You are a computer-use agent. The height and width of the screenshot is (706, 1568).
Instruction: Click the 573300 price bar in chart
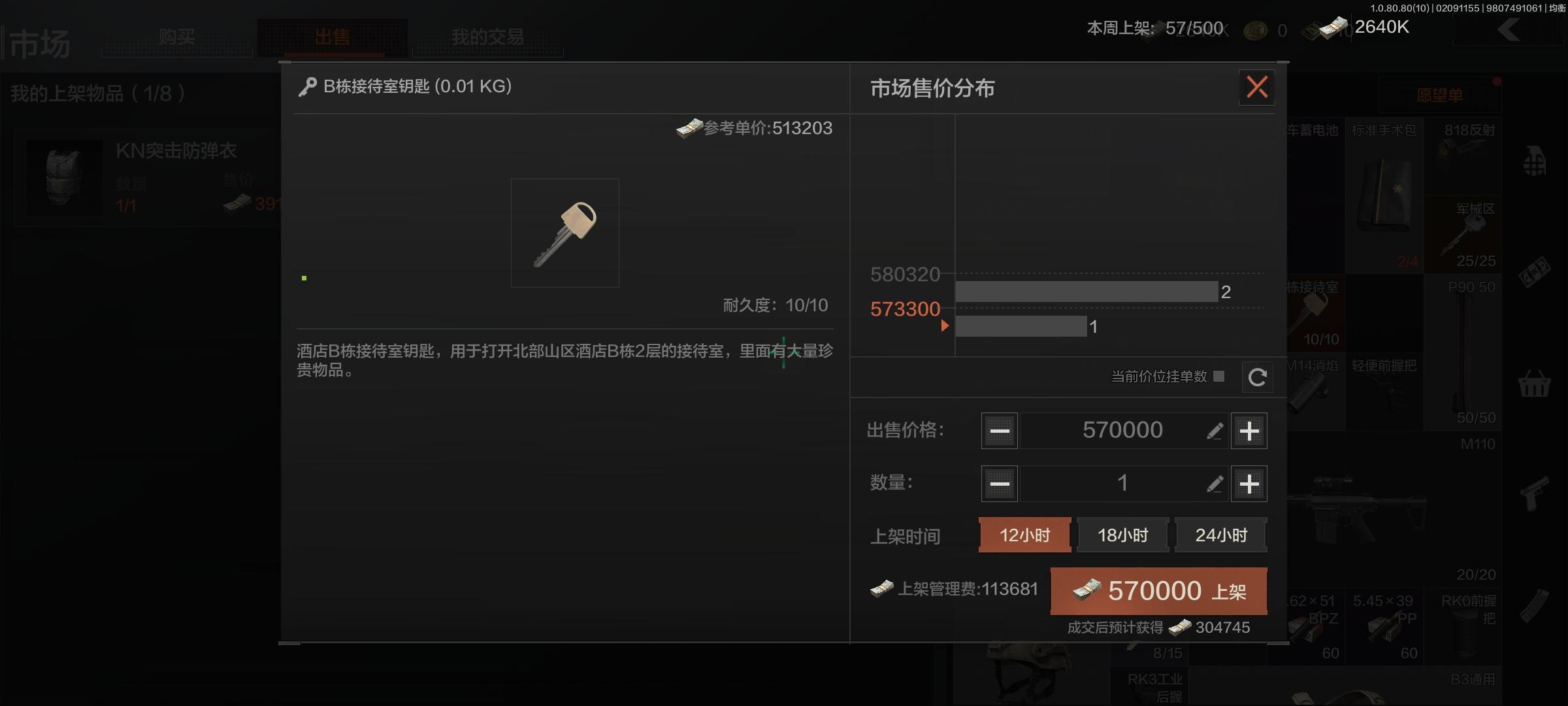click(x=1021, y=326)
